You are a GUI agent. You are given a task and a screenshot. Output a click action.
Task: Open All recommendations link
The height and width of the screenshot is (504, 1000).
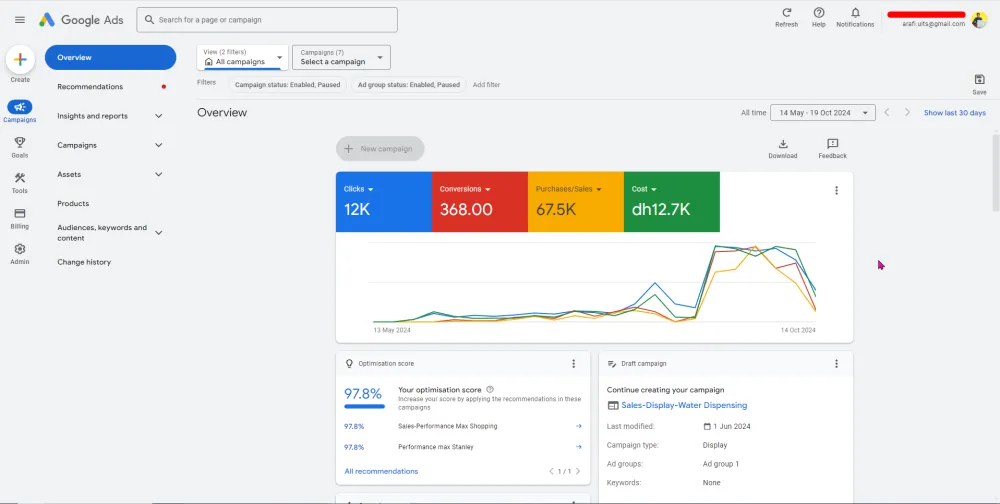pos(381,471)
